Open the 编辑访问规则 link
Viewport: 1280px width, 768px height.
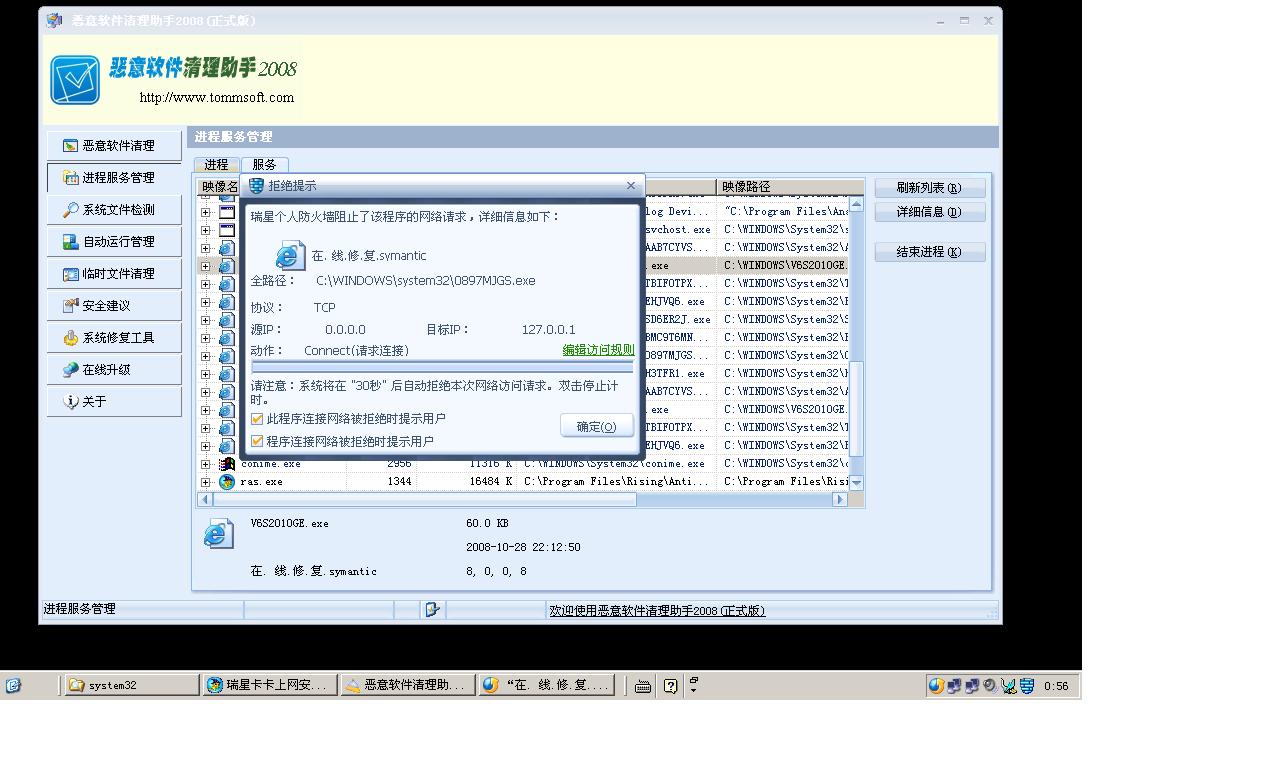point(598,350)
